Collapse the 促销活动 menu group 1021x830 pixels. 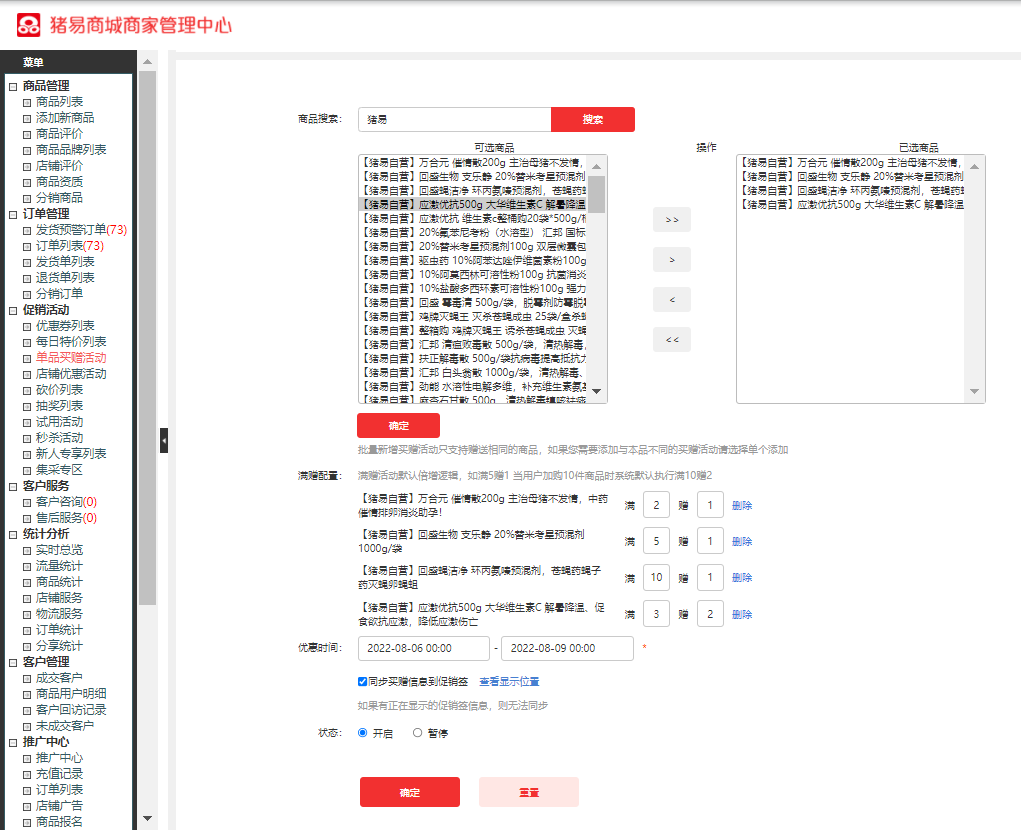(x=13, y=311)
